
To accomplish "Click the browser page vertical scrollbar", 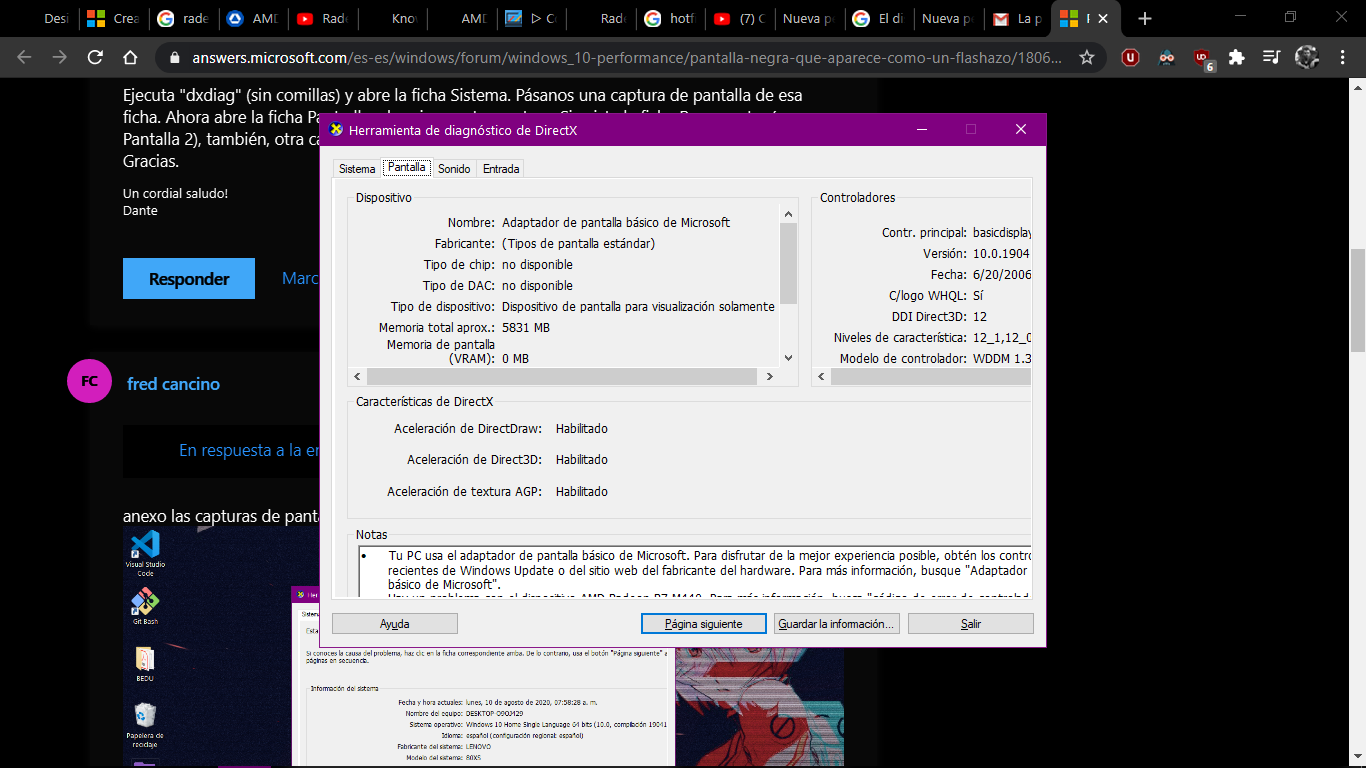I will pyautogui.click(x=1357, y=300).
